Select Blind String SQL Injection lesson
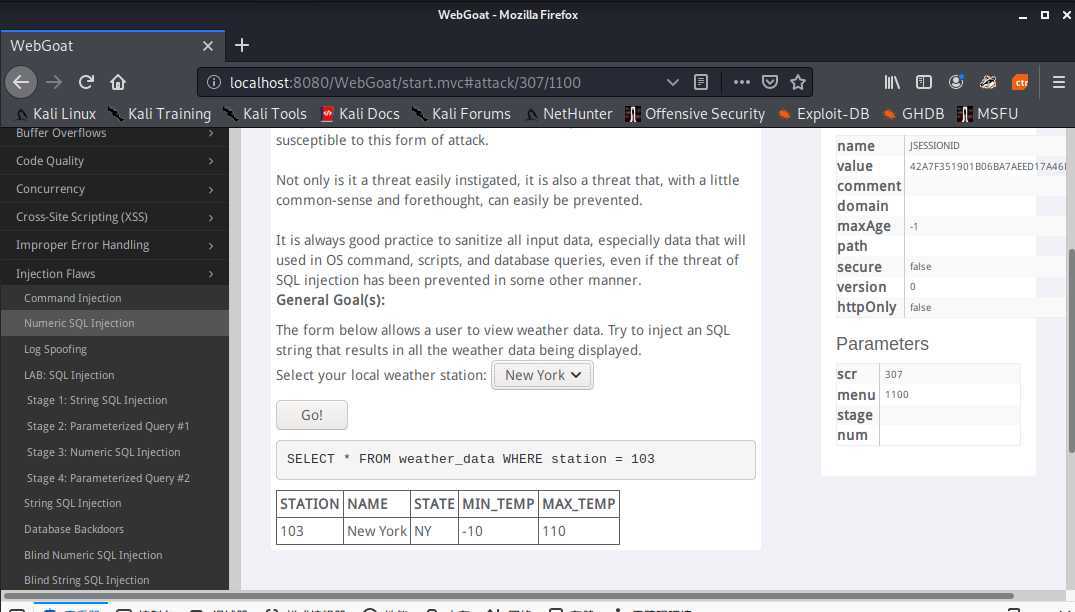 click(86, 580)
